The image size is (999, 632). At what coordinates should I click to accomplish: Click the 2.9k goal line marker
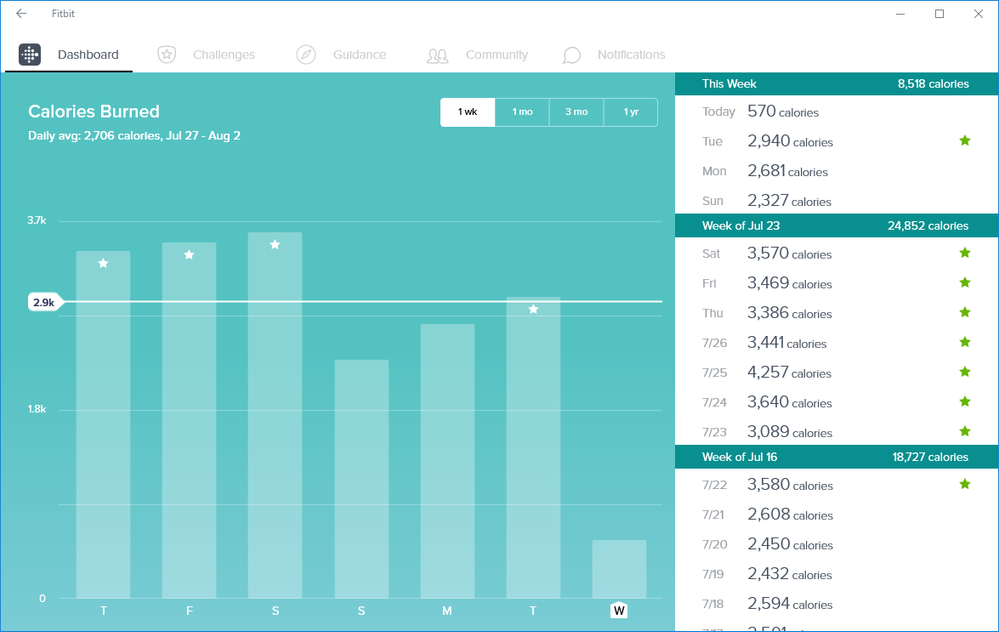[x=45, y=302]
